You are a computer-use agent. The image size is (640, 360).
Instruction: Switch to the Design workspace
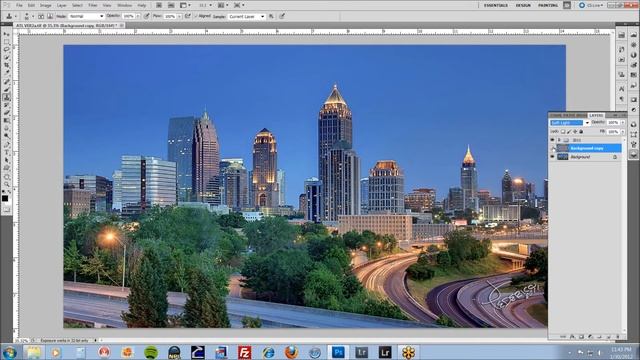pyautogui.click(x=523, y=5)
